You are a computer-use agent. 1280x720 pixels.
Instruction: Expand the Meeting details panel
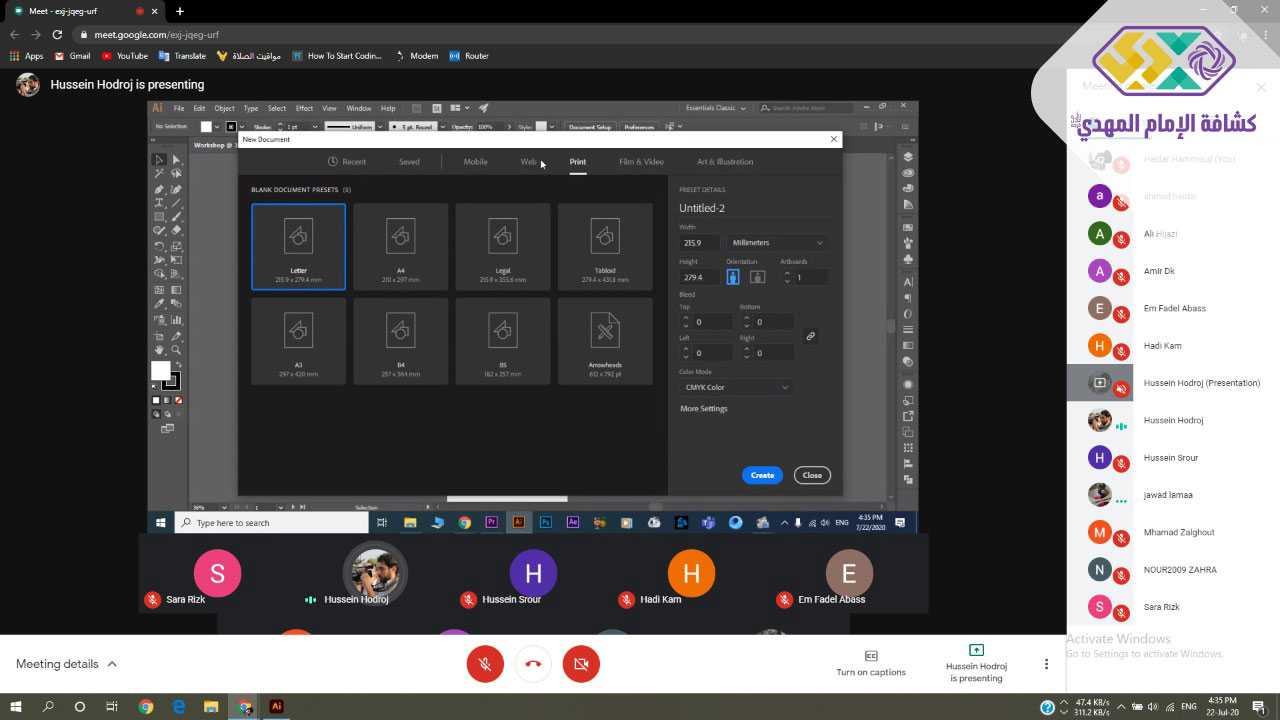coord(66,664)
